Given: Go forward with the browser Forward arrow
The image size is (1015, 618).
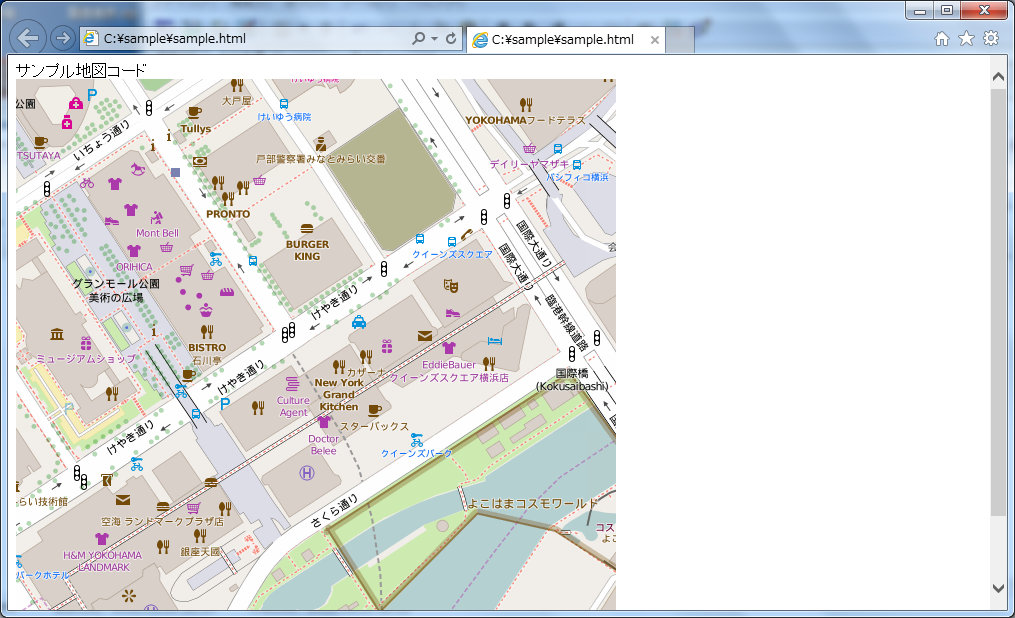Looking at the screenshot, I should (x=62, y=38).
